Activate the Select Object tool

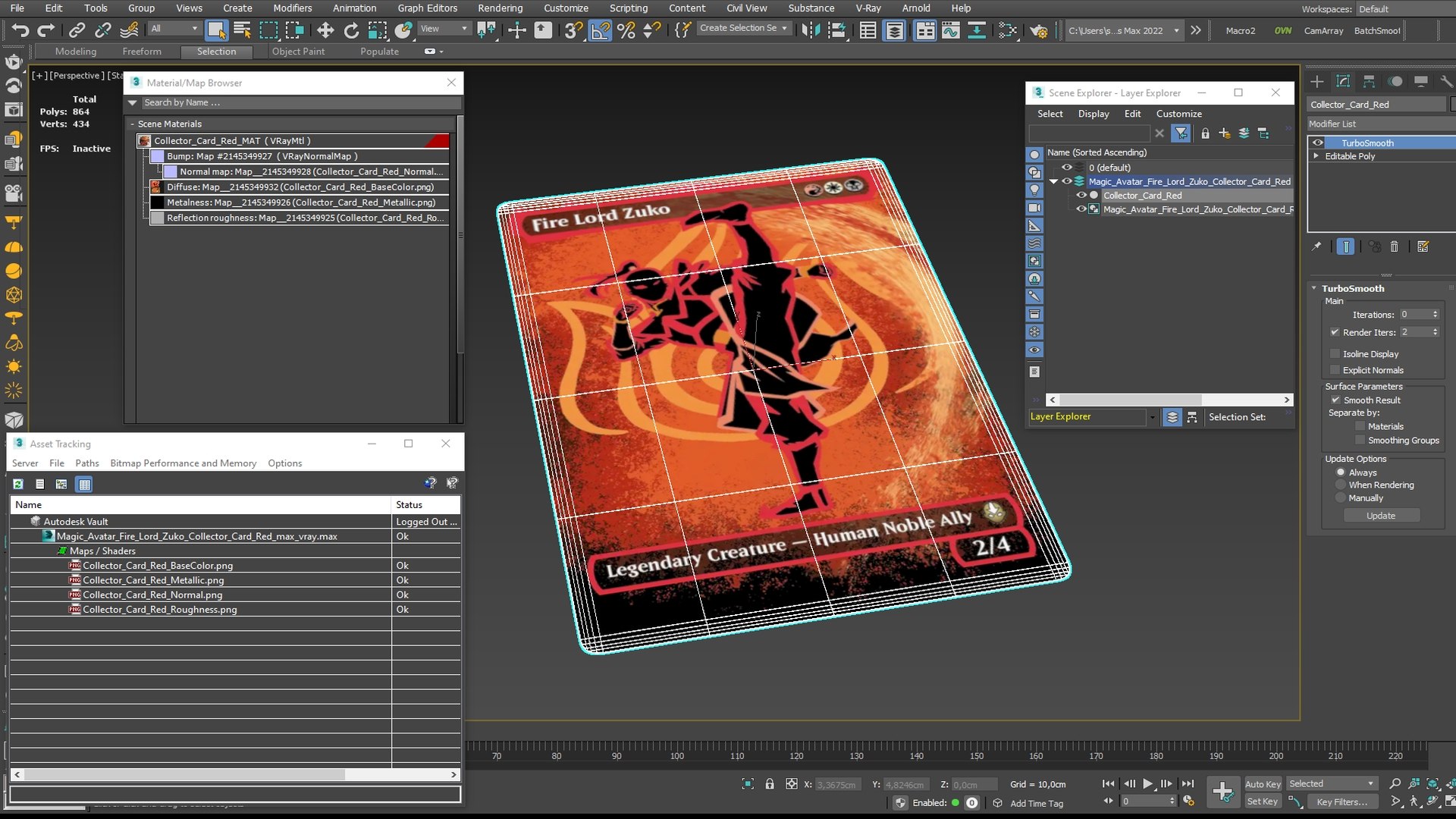[x=216, y=30]
